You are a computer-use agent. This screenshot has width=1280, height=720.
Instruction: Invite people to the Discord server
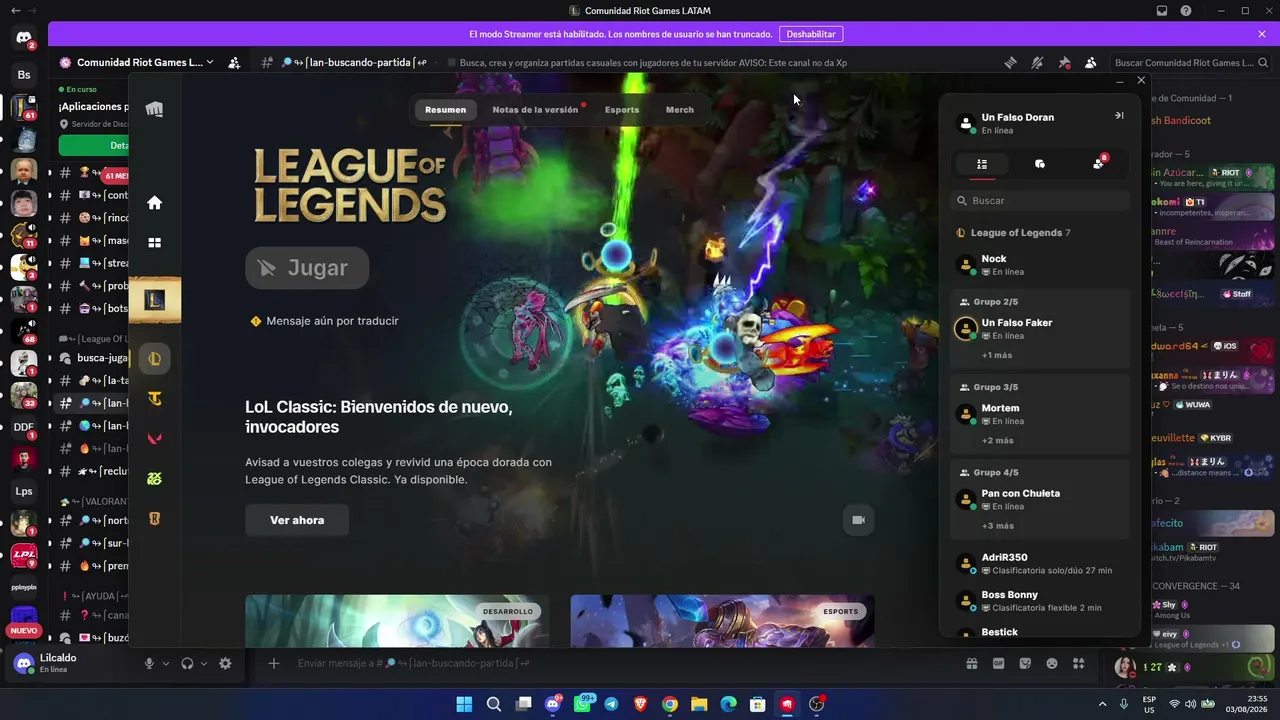234,62
